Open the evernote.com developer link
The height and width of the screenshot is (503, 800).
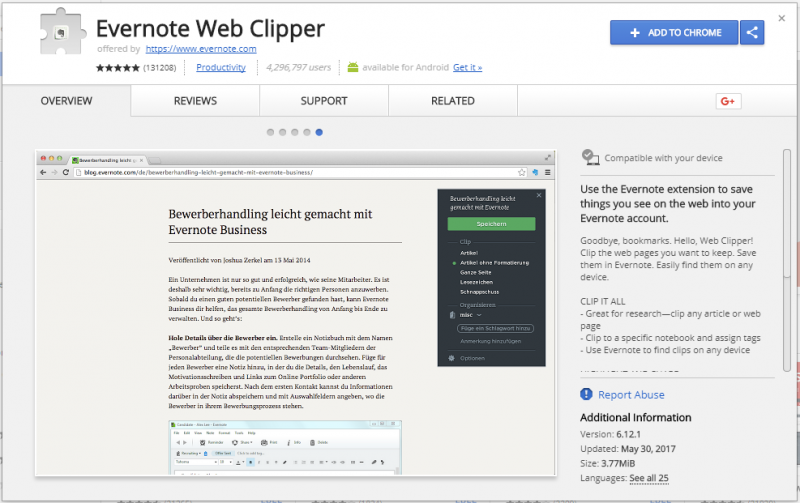click(x=201, y=49)
